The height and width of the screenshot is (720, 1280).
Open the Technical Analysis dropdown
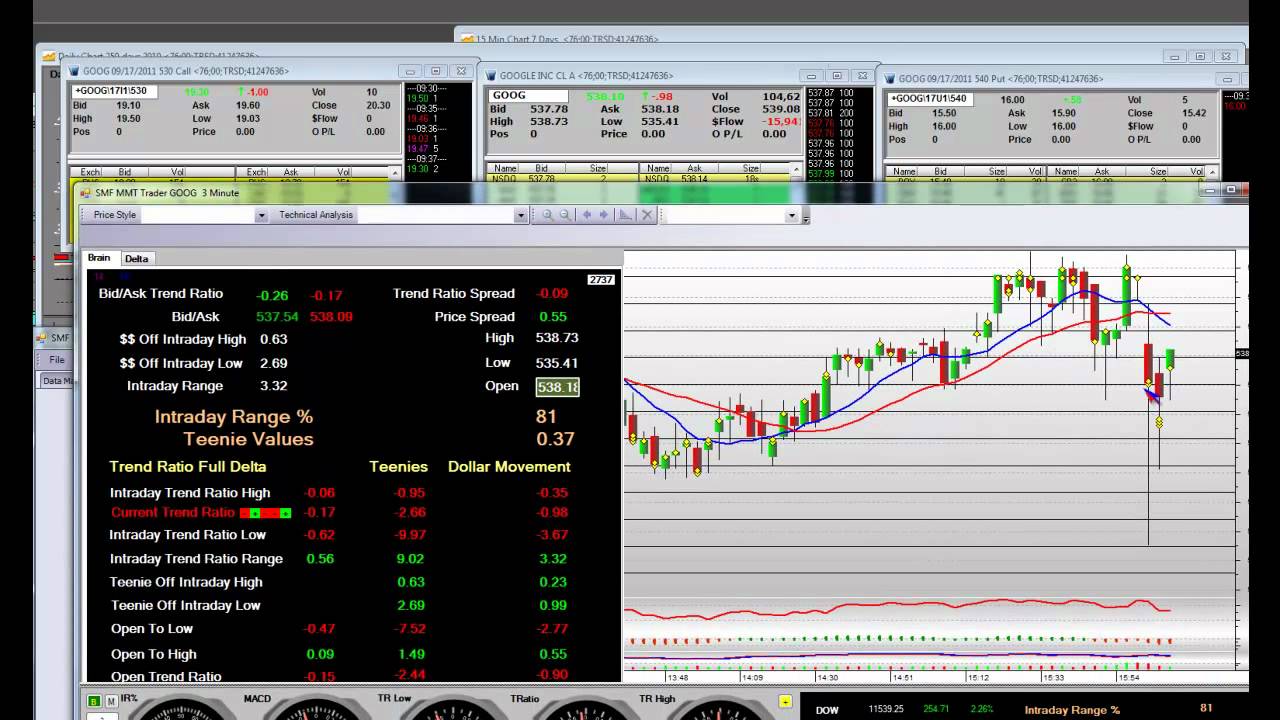point(520,215)
